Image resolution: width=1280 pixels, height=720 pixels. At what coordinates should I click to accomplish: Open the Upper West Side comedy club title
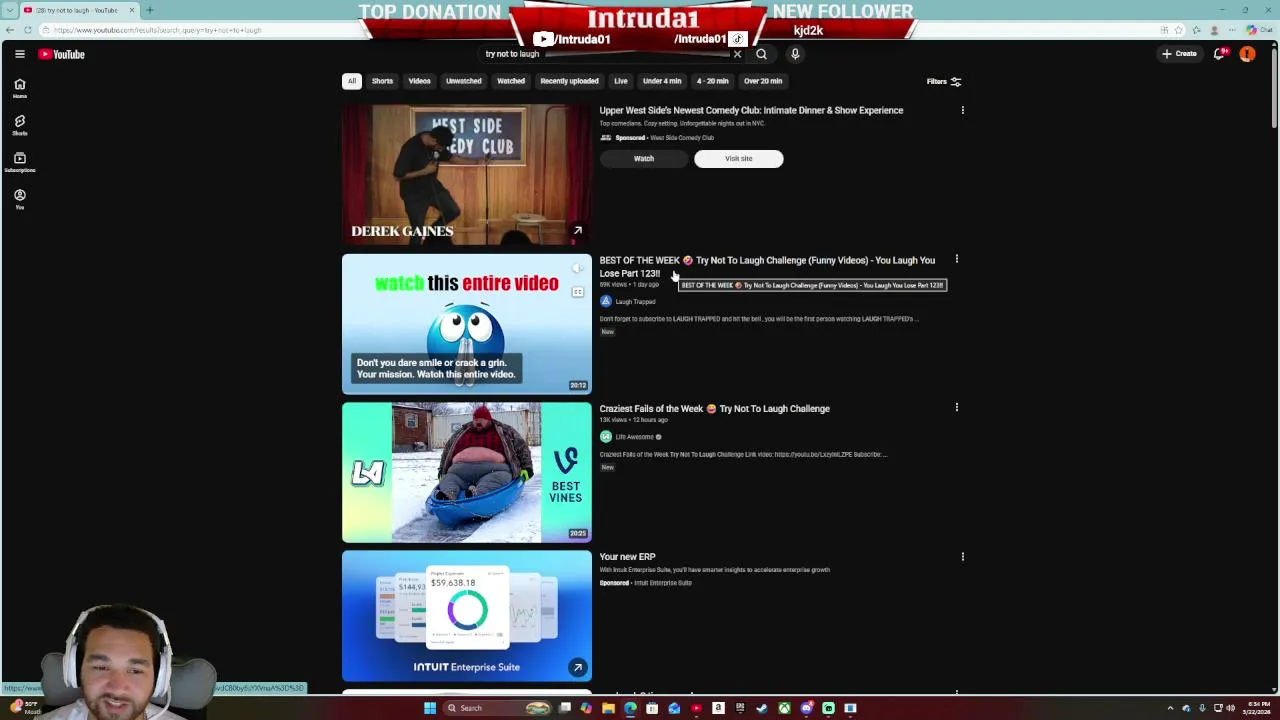click(x=751, y=110)
